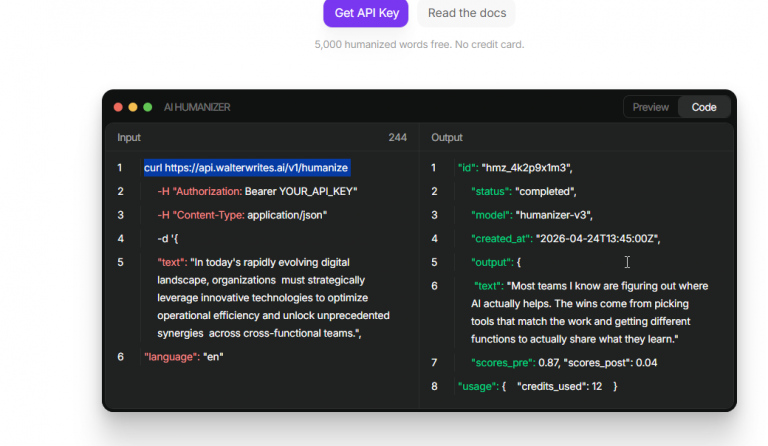Click the Get API Key button
The width and height of the screenshot is (768, 446).
[365, 13]
